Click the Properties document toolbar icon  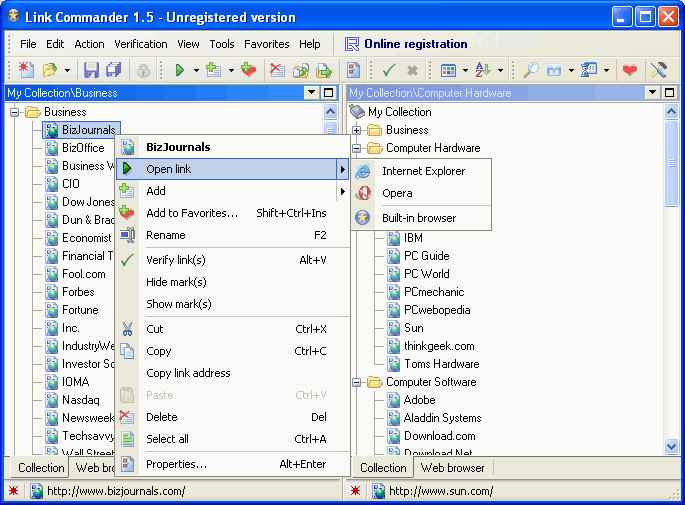tap(353, 70)
